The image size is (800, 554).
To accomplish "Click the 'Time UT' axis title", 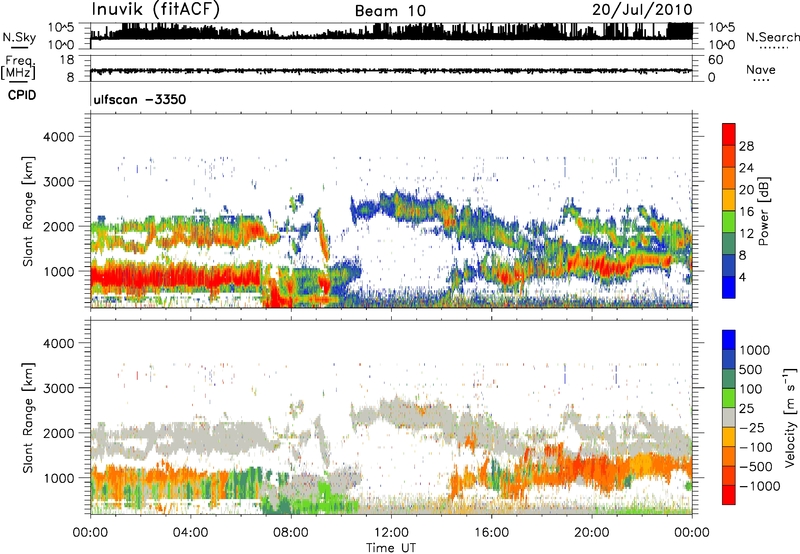I will (391, 548).
